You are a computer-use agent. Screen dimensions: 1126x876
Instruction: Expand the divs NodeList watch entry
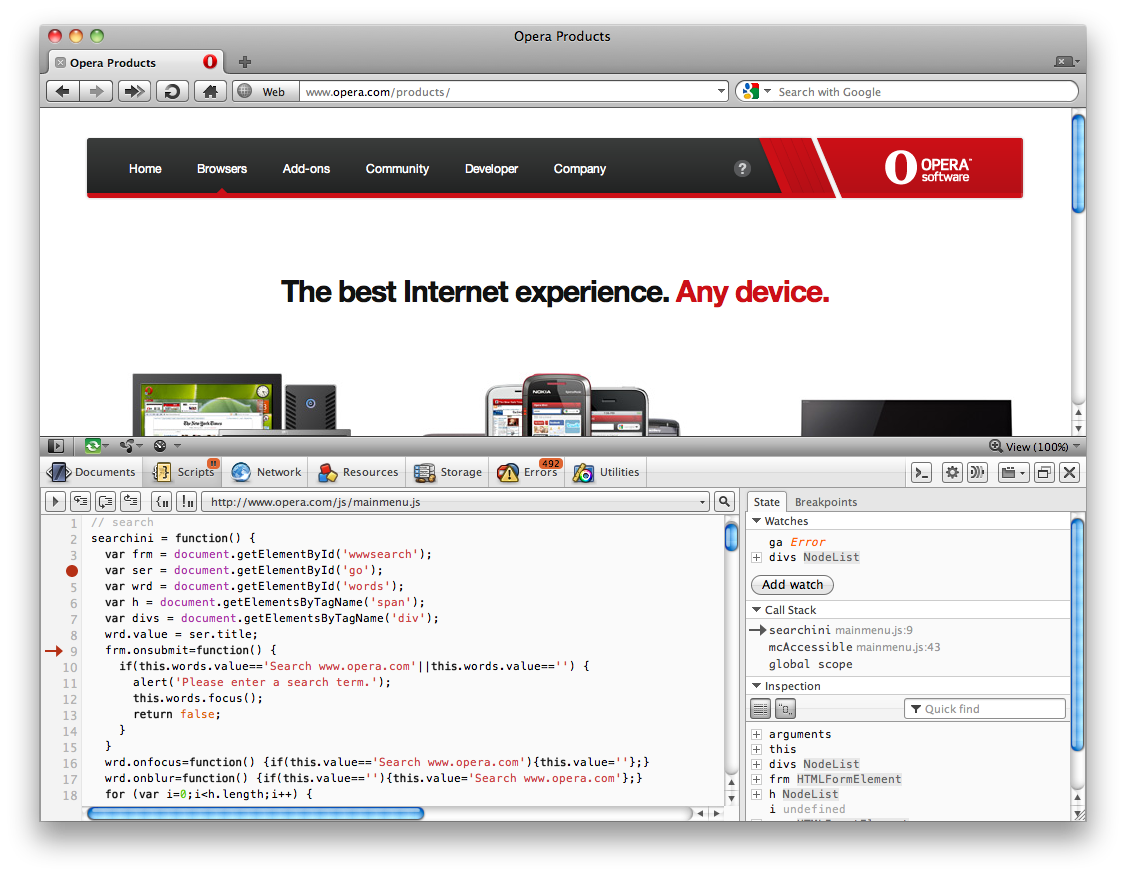coord(757,558)
